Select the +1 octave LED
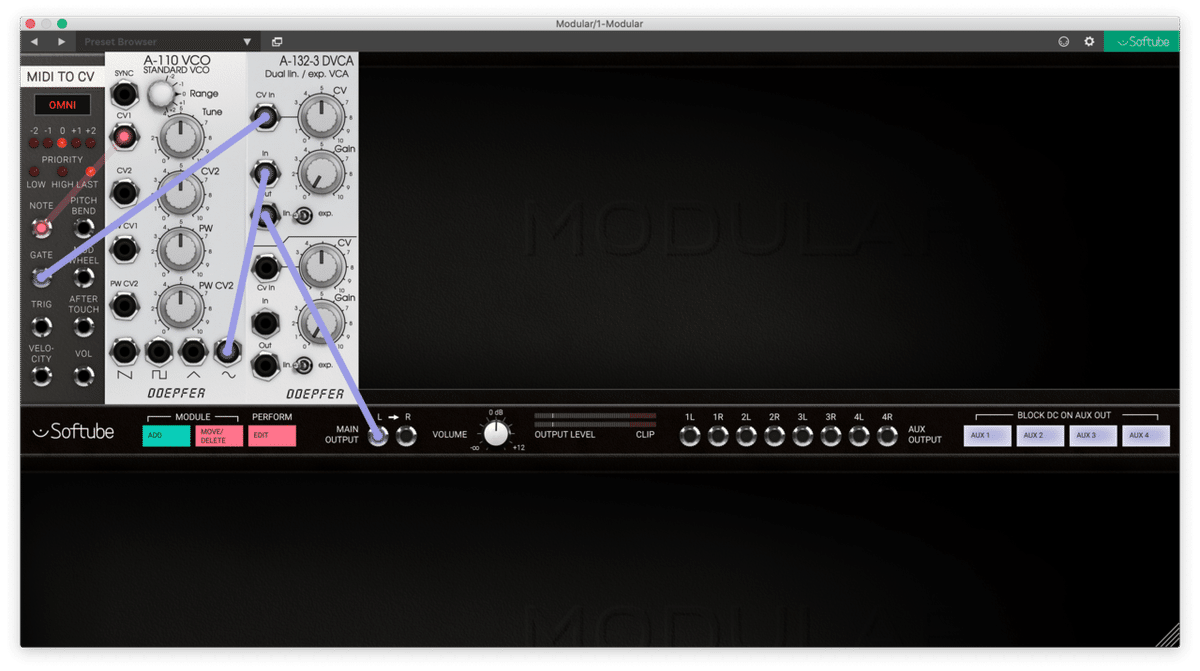Viewport: 1200px width, 671px height. (x=76, y=143)
